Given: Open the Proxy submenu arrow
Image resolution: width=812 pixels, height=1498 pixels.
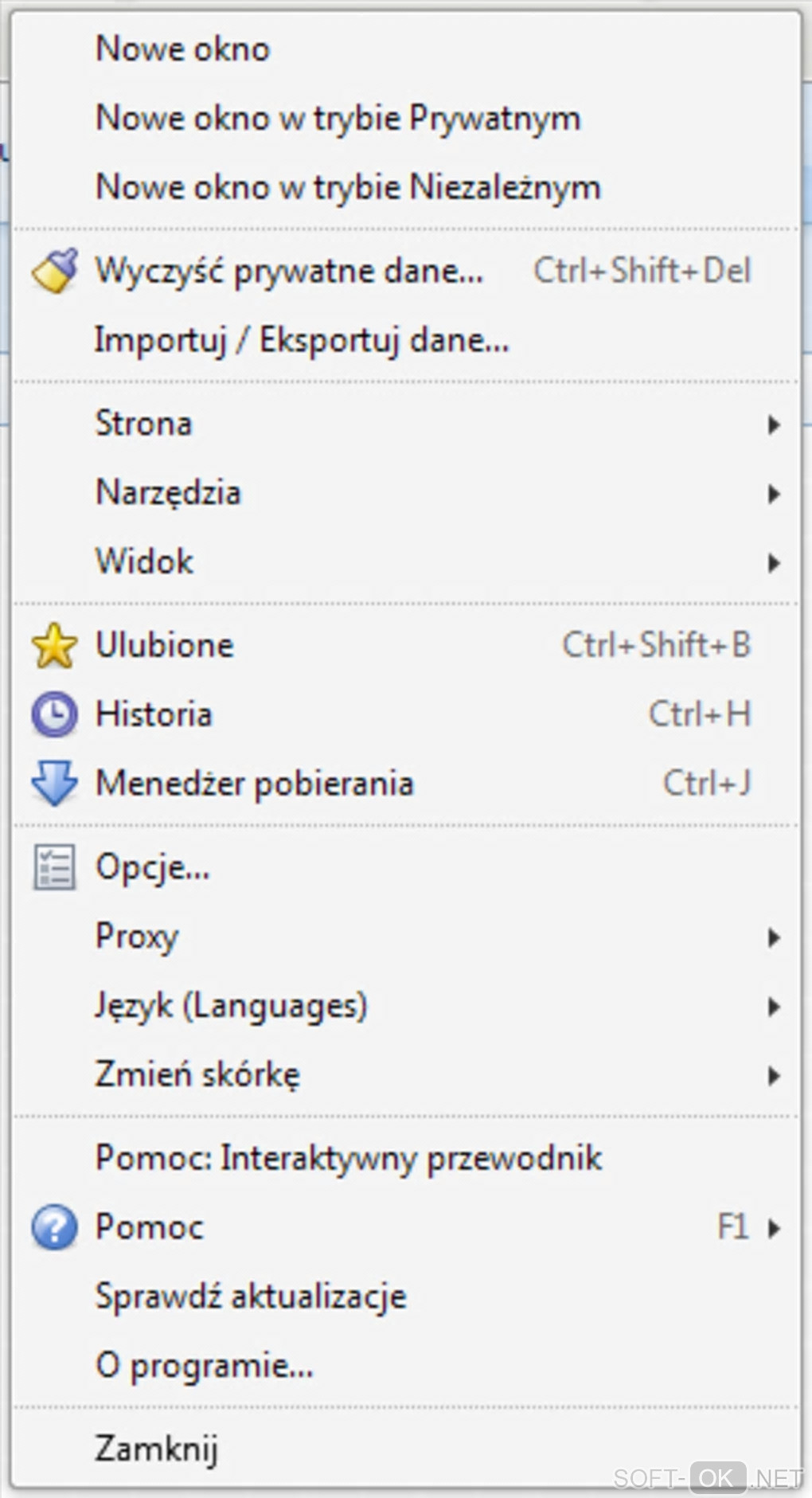Looking at the screenshot, I should (x=773, y=937).
